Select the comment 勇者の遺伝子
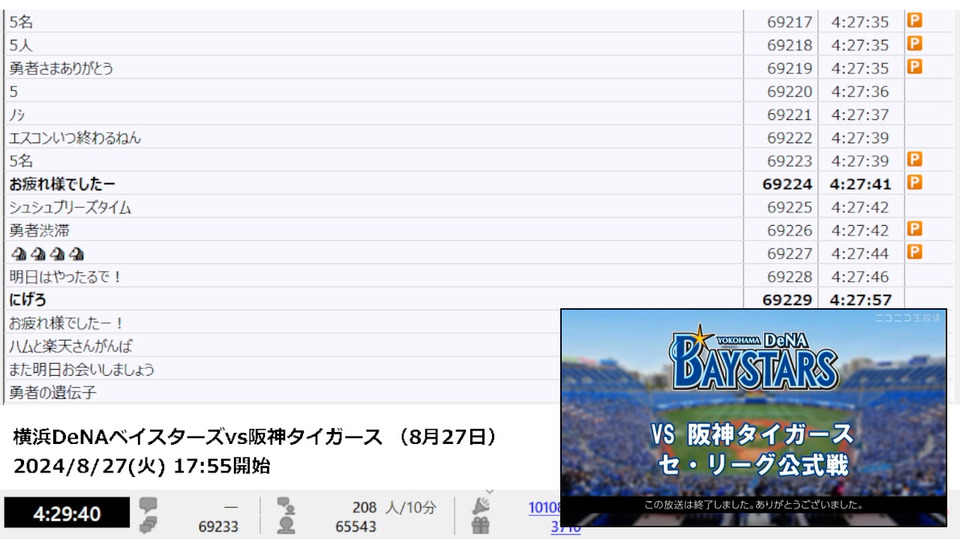The height and width of the screenshot is (540, 960). [x=53, y=392]
